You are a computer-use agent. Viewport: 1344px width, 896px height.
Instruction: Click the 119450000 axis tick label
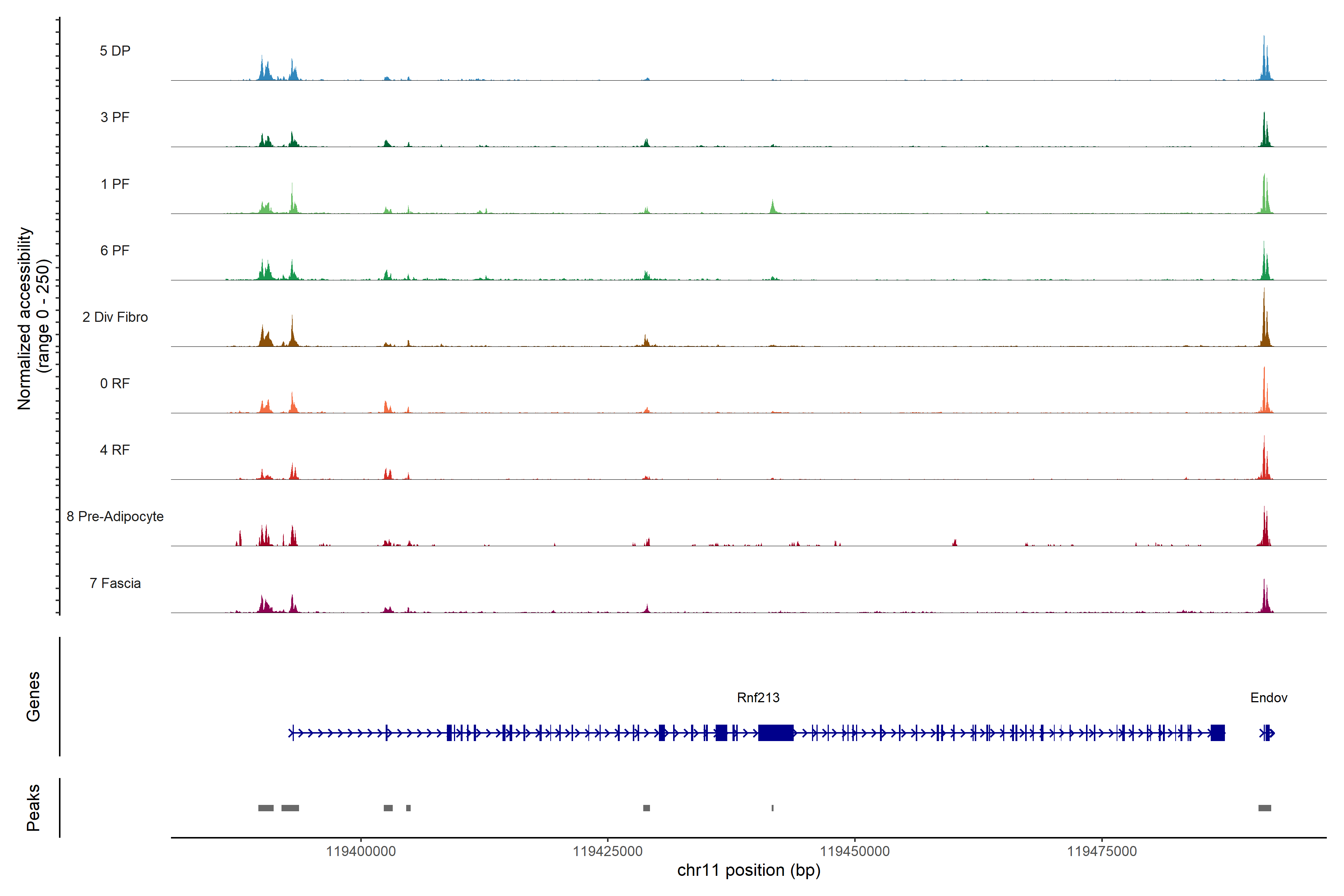855,852
